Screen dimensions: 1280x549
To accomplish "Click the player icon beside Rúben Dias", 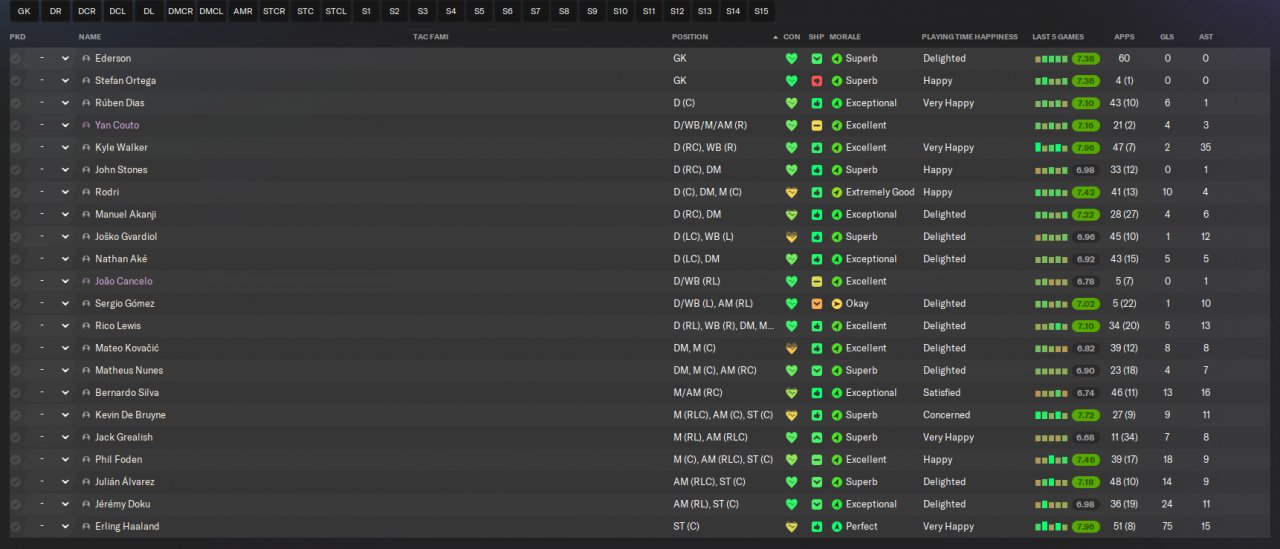I will [x=86, y=103].
